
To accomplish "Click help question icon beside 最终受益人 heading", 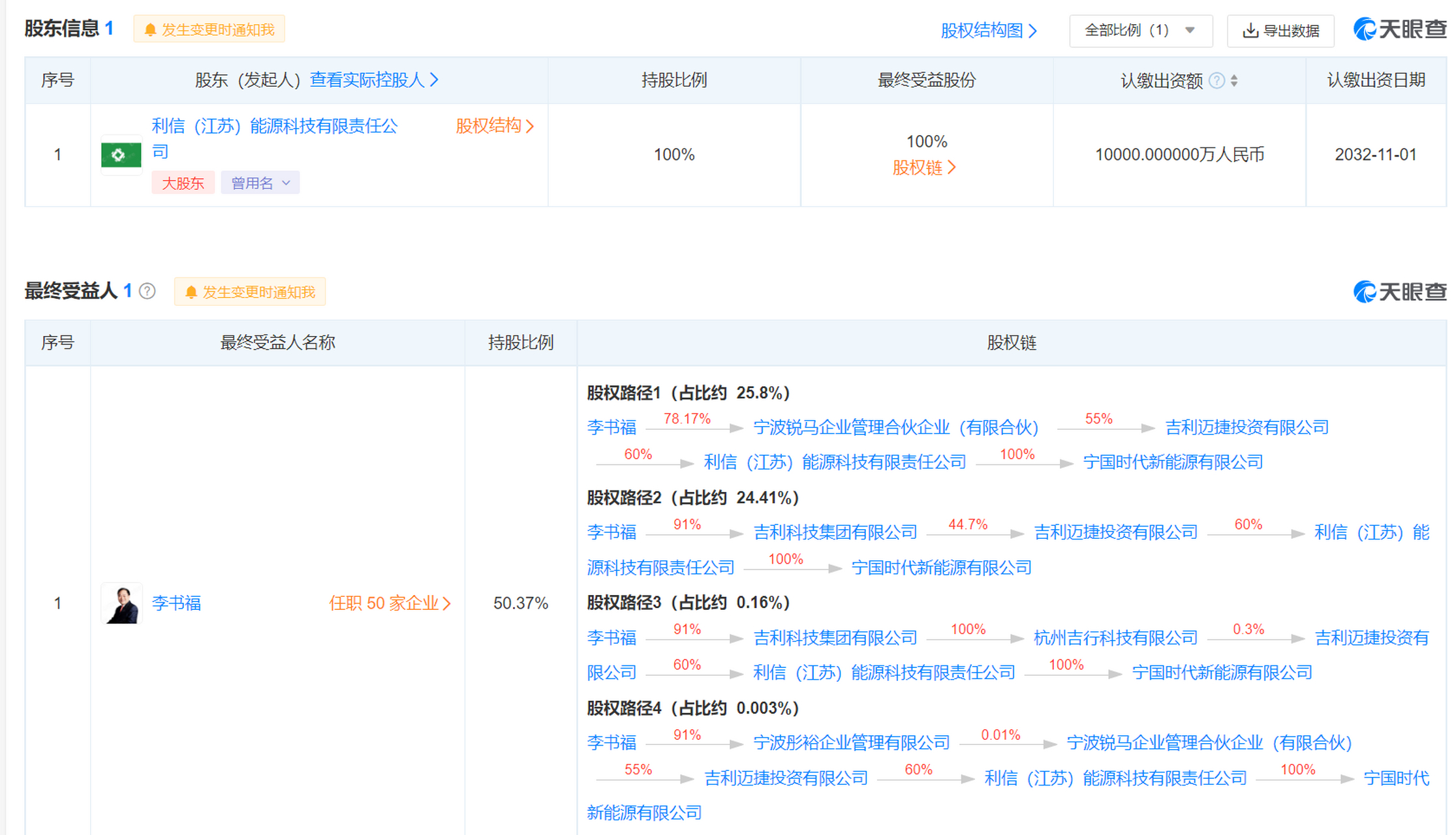I will click(147, 291).
